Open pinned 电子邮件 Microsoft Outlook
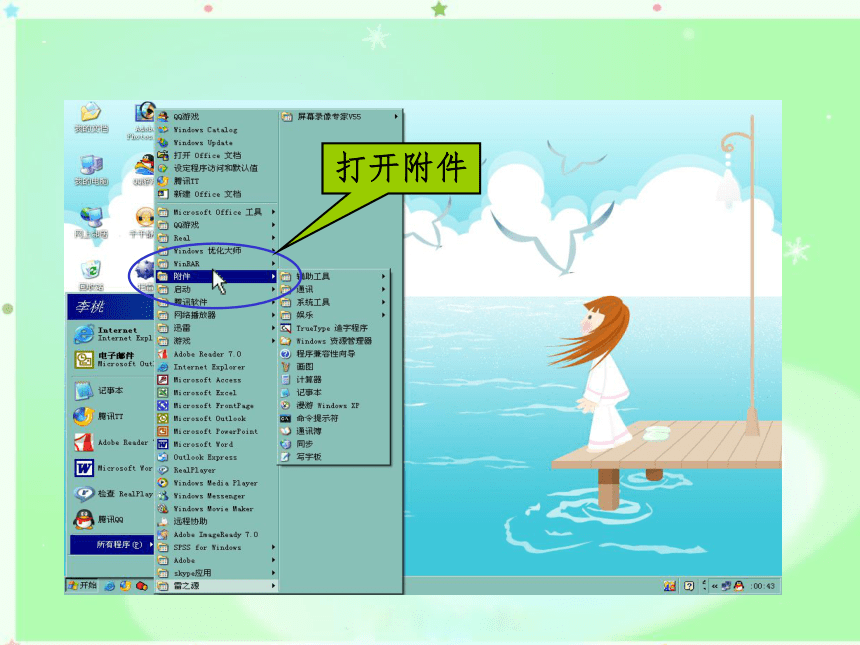The height and width of the screenshot is (645, 860). coord(112,360)
